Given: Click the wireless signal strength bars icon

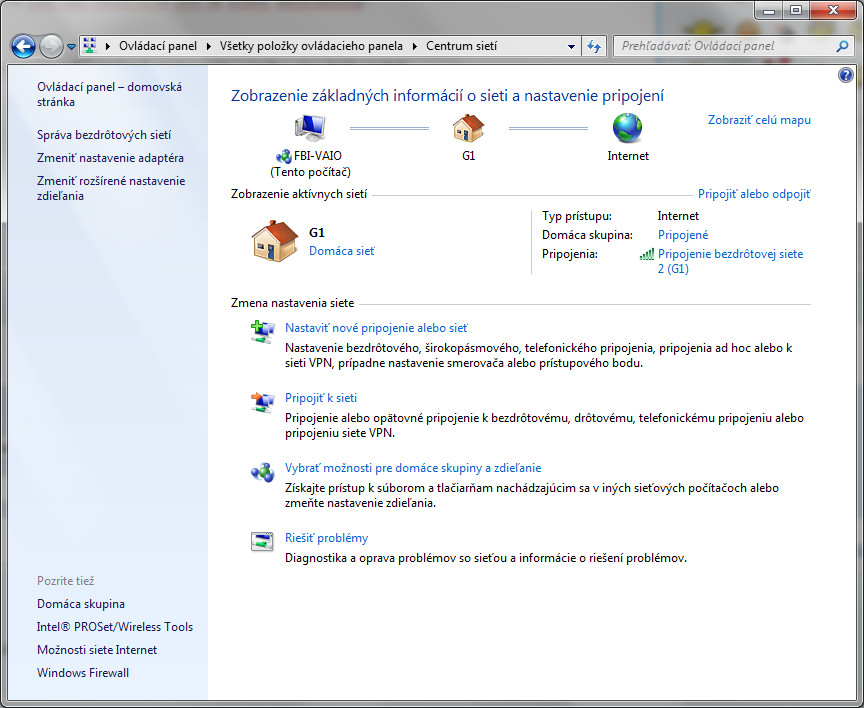Looking at the screenshot, I should pyautogui.click(x=647, y=254).
